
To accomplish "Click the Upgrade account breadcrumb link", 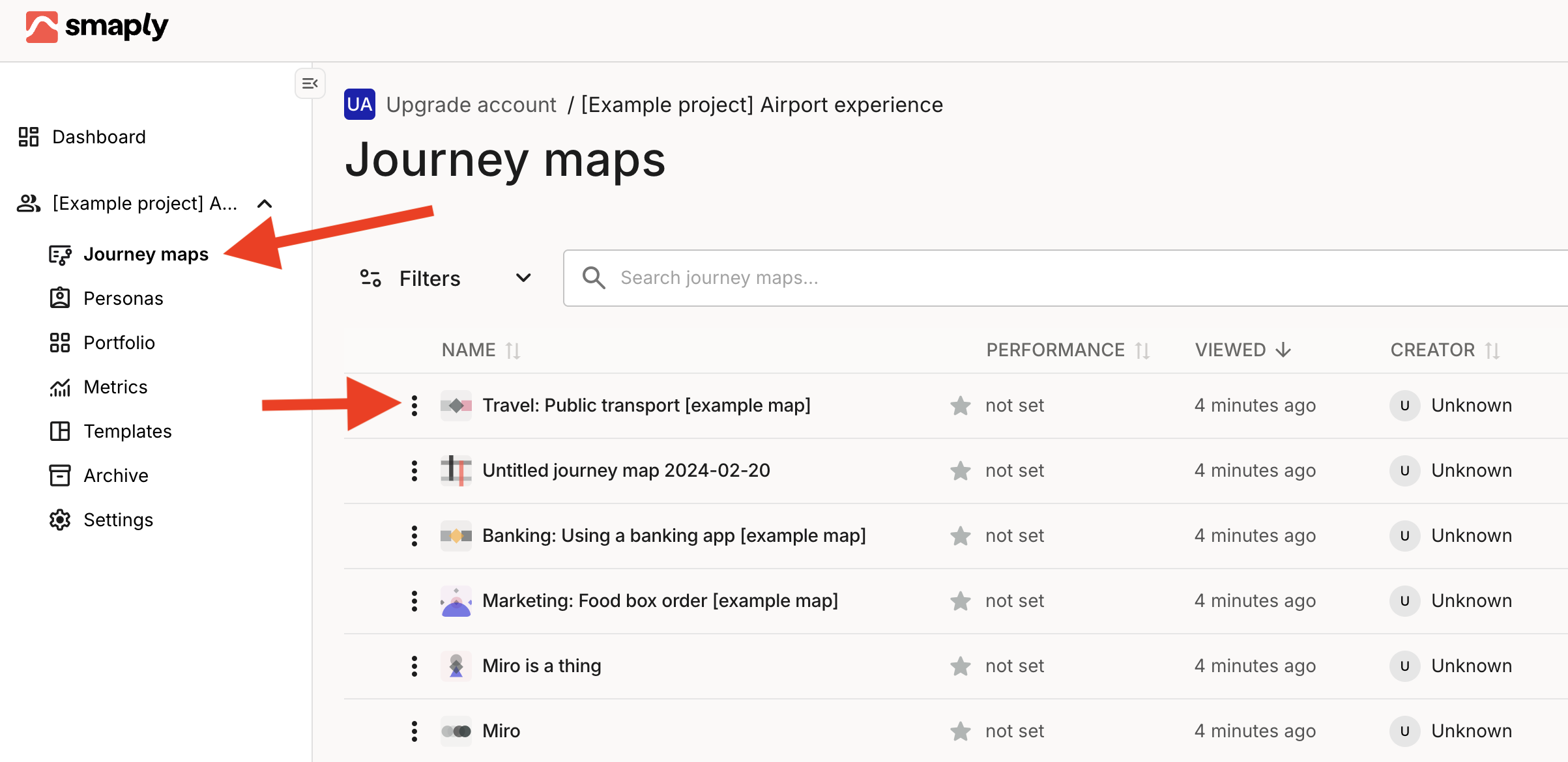I will pos(471,105).
